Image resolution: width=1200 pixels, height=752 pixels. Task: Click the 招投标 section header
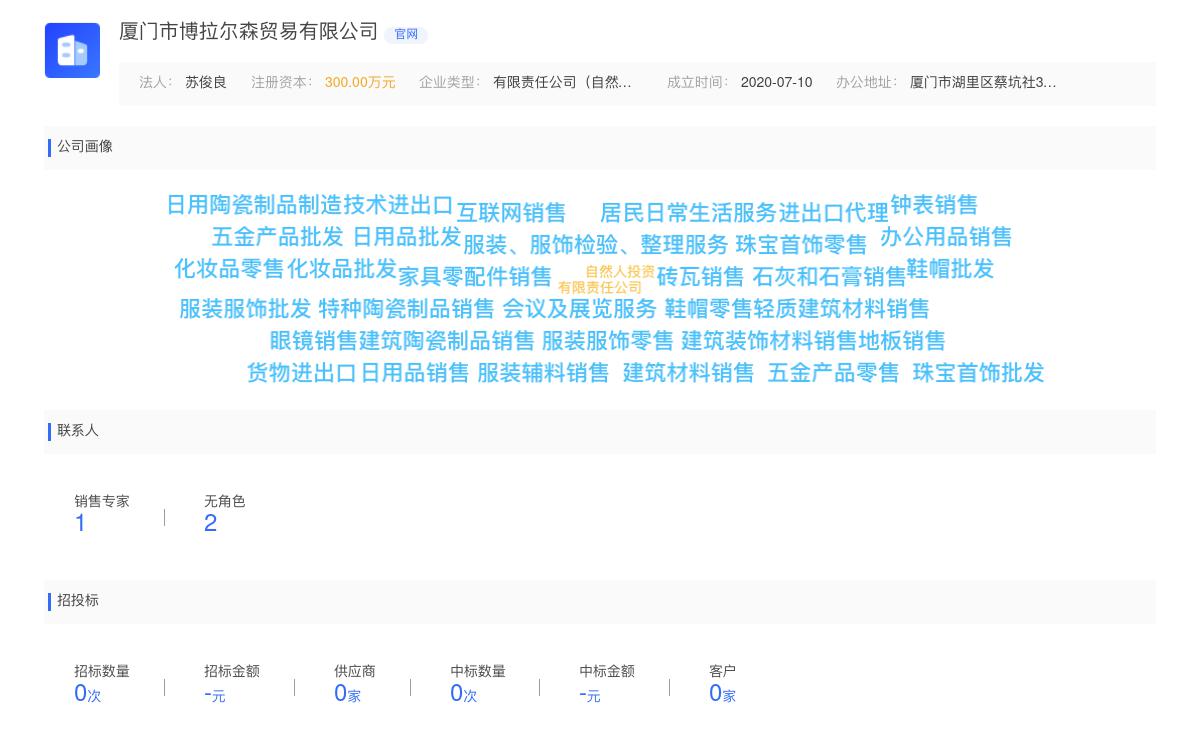(x=78, y=601)
